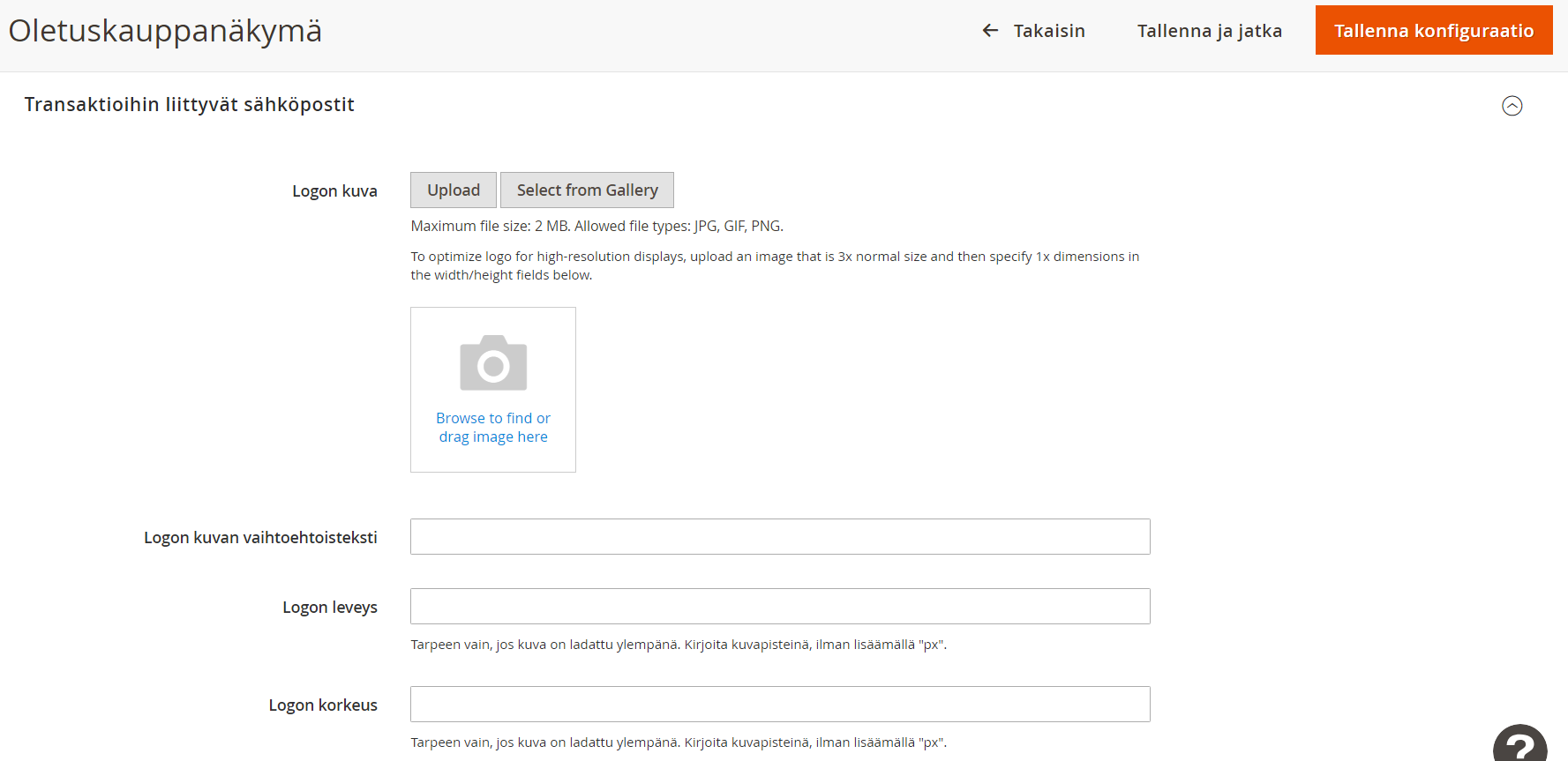This screenshot has height=761, width=1568.
Task: Open the help question mark bubble
Action: pyautogui.click(x=1519, y=746)
